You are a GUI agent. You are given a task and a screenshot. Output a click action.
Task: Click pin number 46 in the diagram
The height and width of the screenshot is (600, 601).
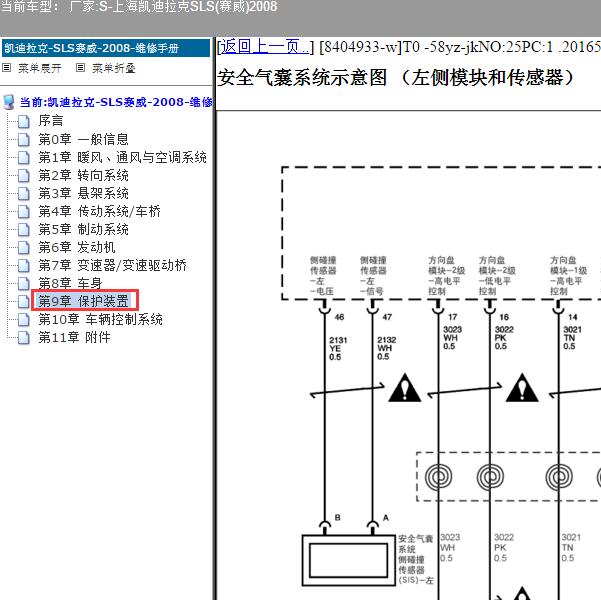point(339,317)
